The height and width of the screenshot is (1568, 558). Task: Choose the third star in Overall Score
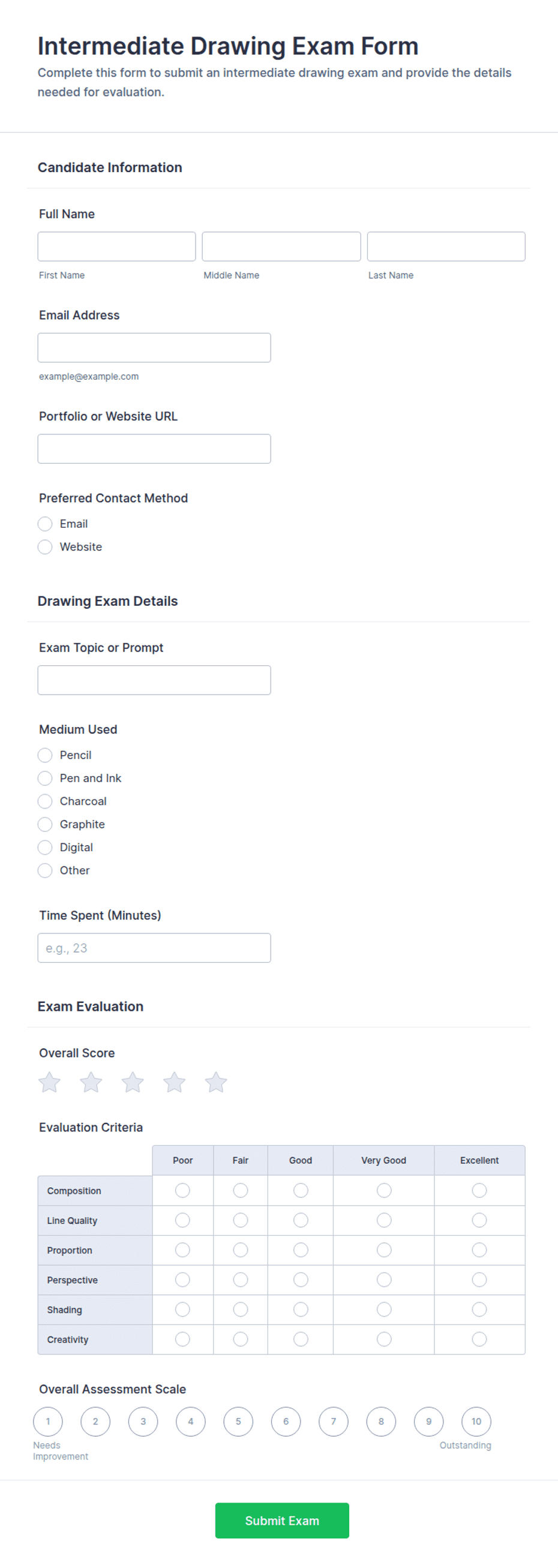(132, 1082)
